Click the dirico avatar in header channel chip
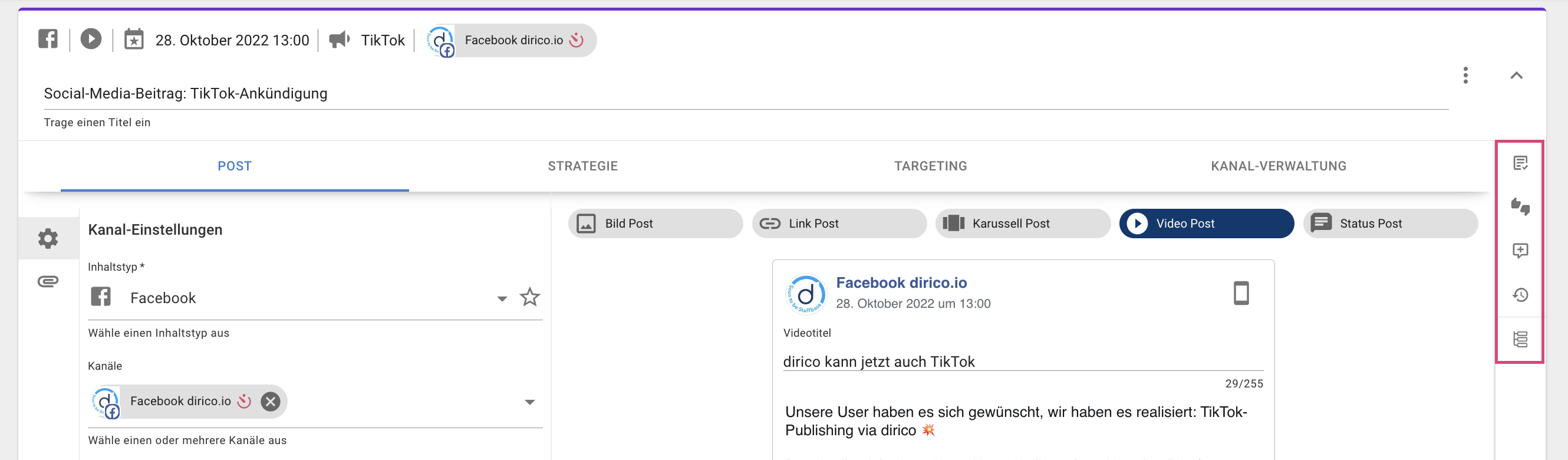The height and width of the screenshot is (460, 1568). [x=441, y=41]
